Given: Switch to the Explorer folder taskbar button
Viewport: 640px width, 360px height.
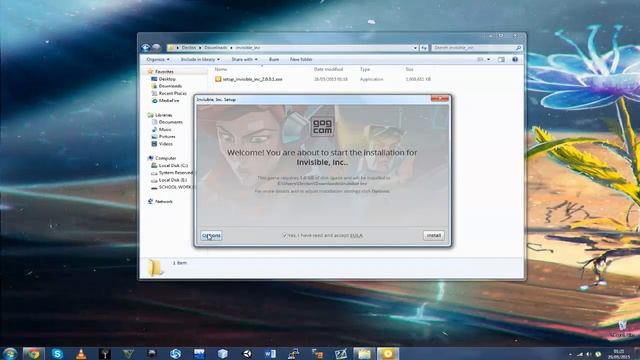Looking at the screenshot, I should click(364, 353).
